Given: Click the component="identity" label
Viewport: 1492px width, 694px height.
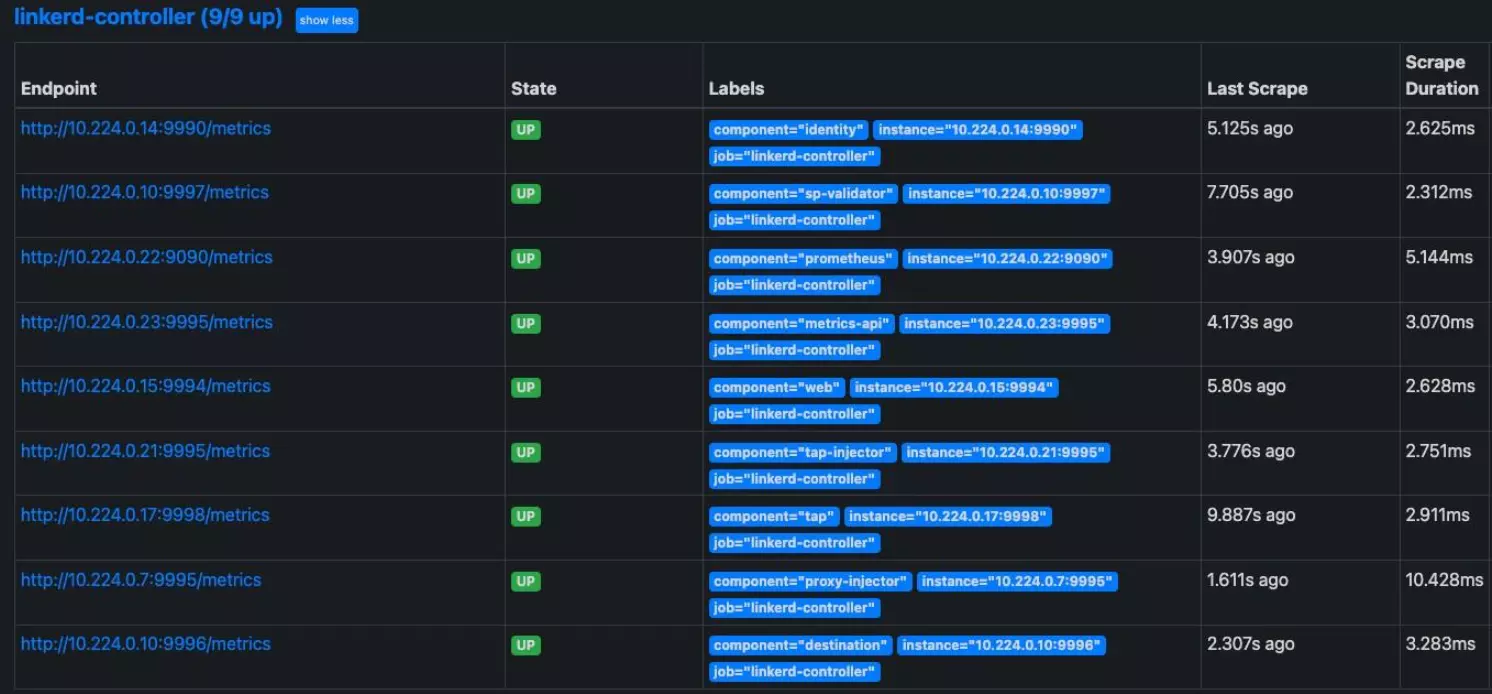Looking at the screenshot, I should tap(789, 130).
